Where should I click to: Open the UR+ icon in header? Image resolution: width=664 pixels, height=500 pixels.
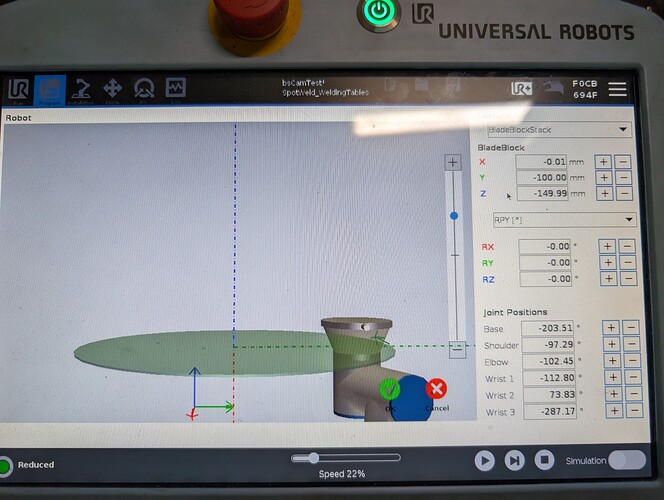(x=521, y=88)
